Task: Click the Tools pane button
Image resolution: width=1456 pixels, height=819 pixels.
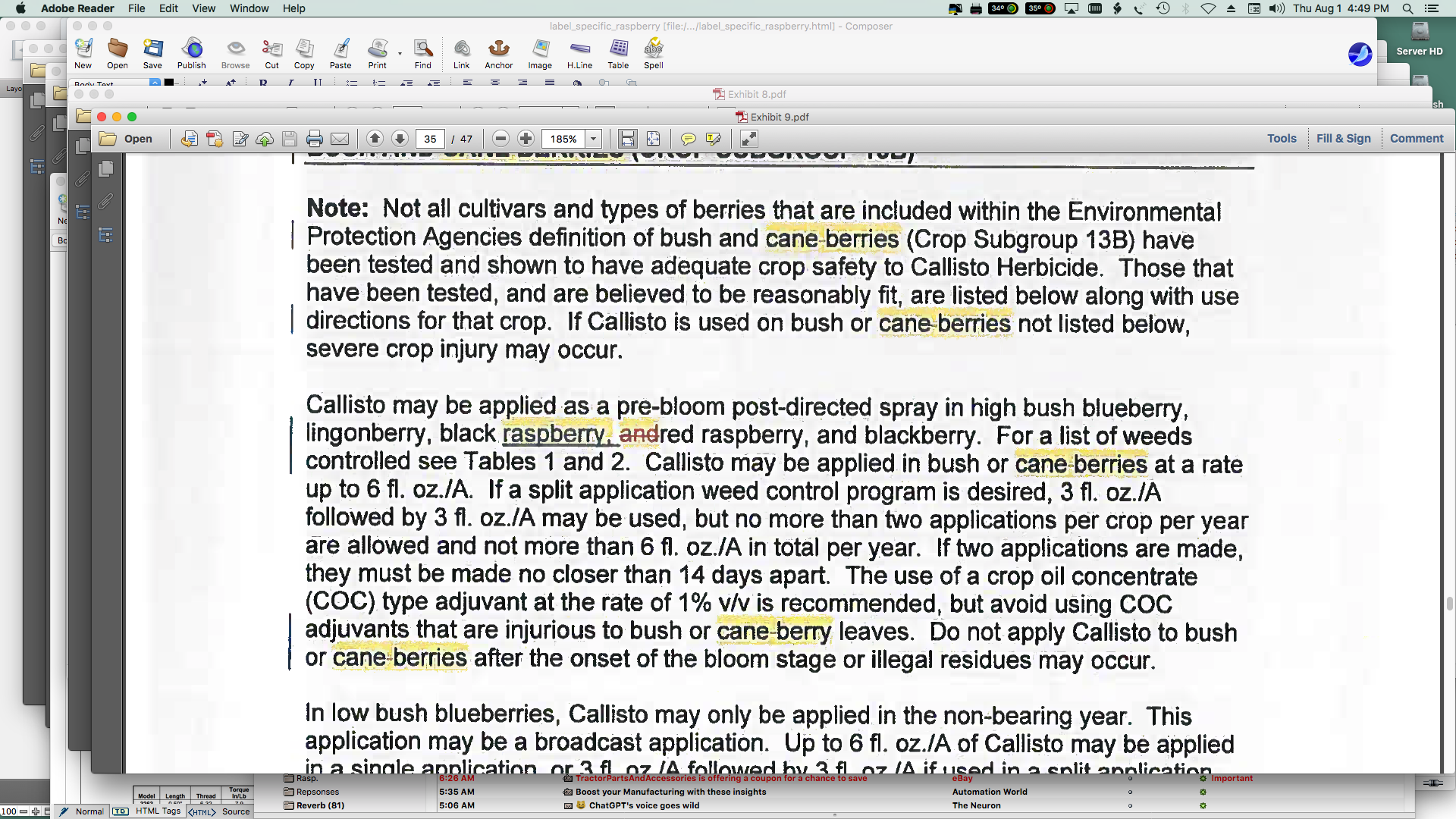Action: pos(1281,138)
